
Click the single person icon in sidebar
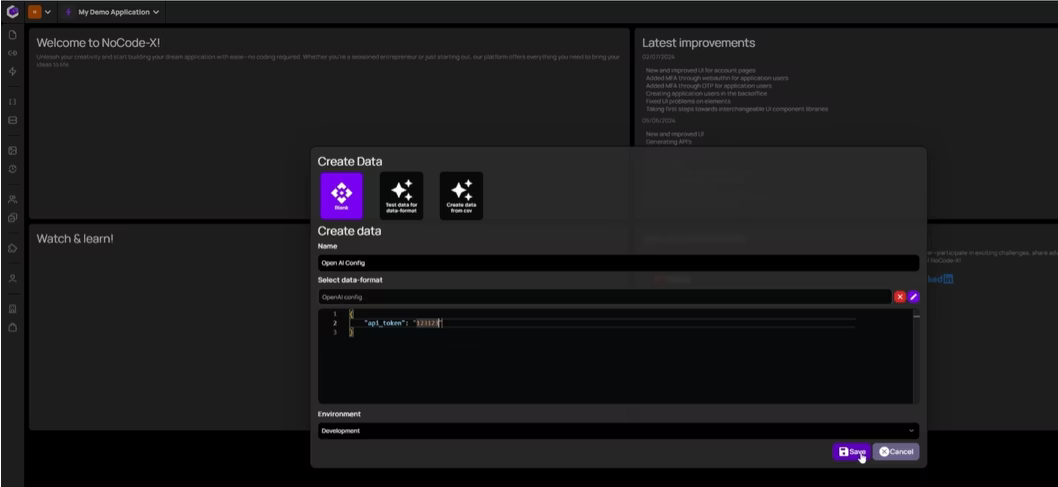click(x=12, y=278)
